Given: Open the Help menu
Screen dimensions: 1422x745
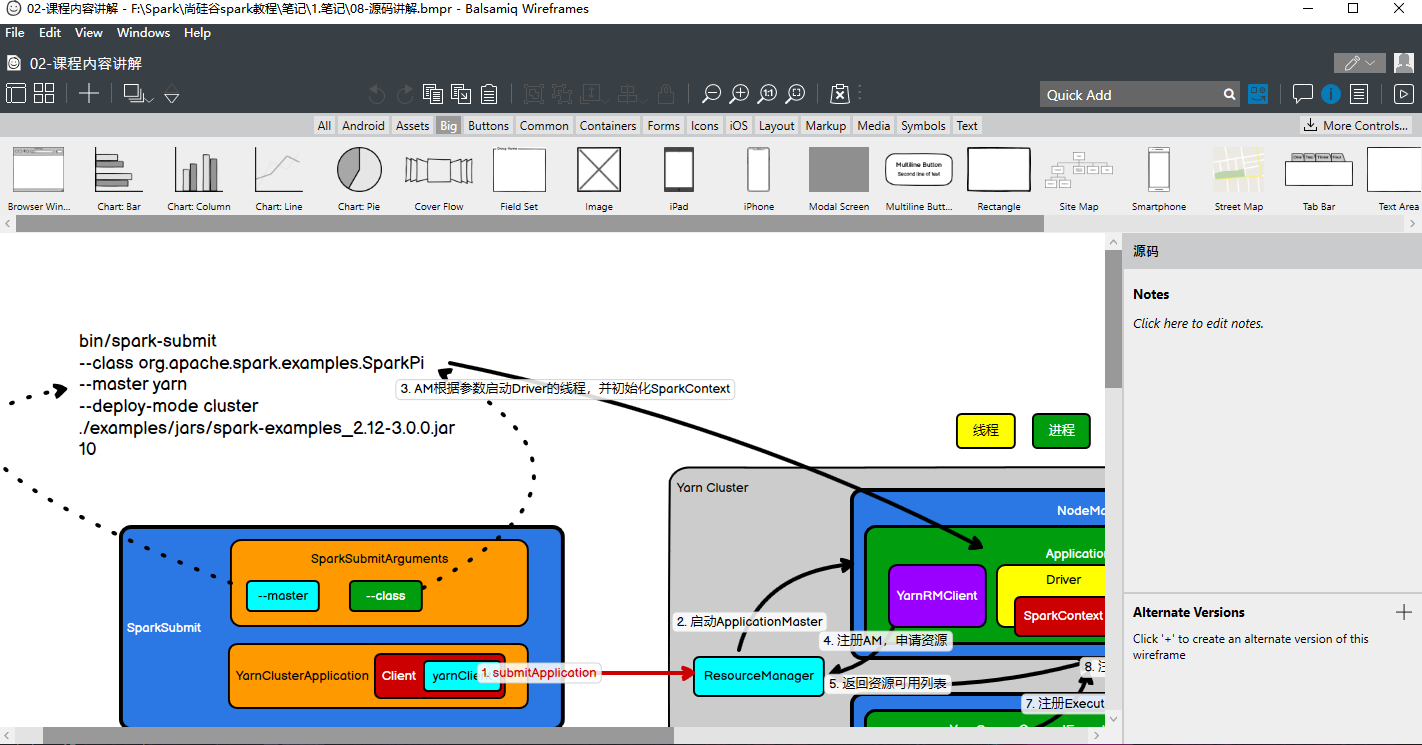Looking at the screenshot, I should pos(198,33).
